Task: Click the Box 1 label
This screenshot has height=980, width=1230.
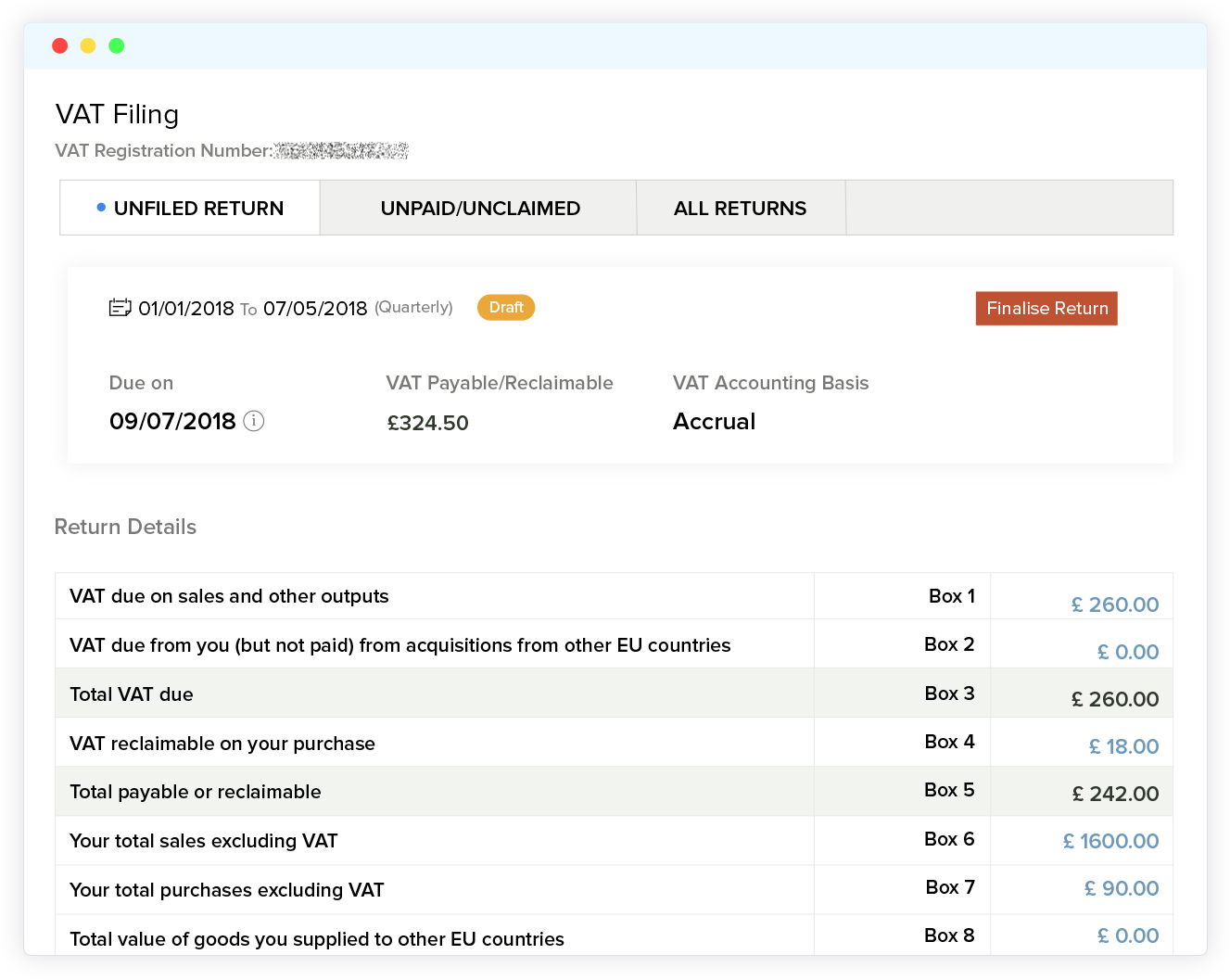Action: click(951, 596)
